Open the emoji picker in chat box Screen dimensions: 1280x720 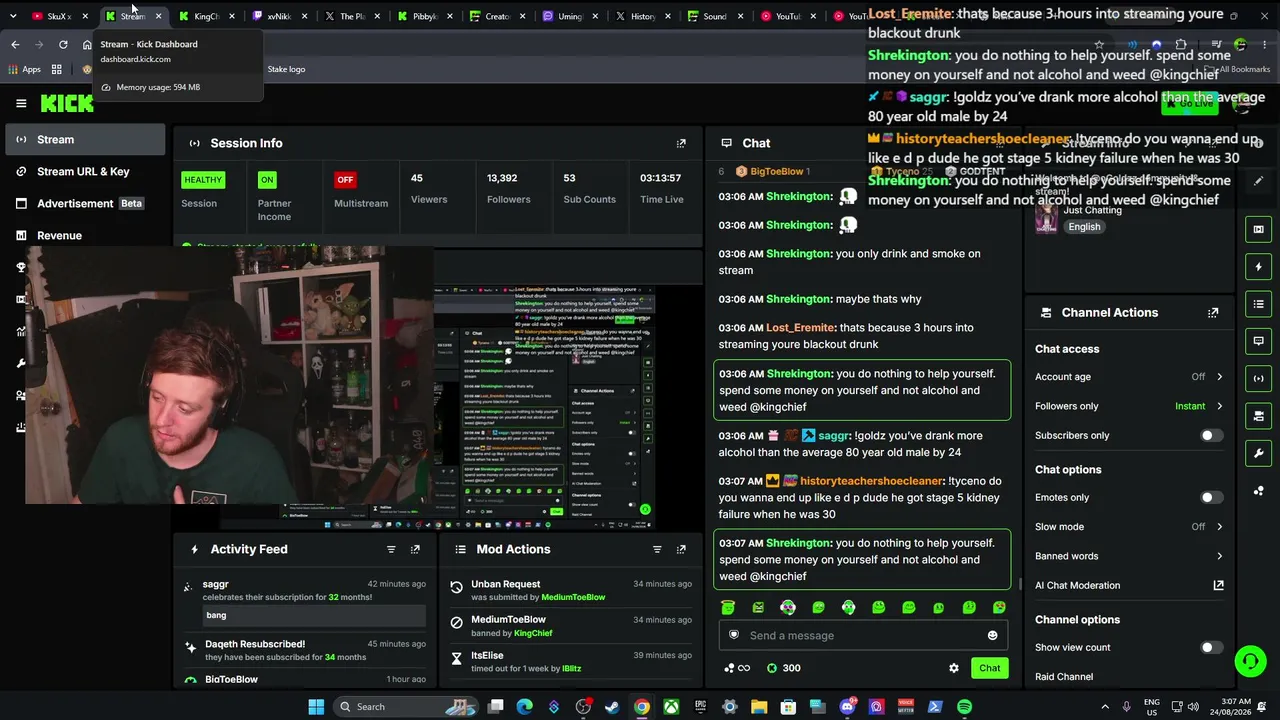(992, 635)
